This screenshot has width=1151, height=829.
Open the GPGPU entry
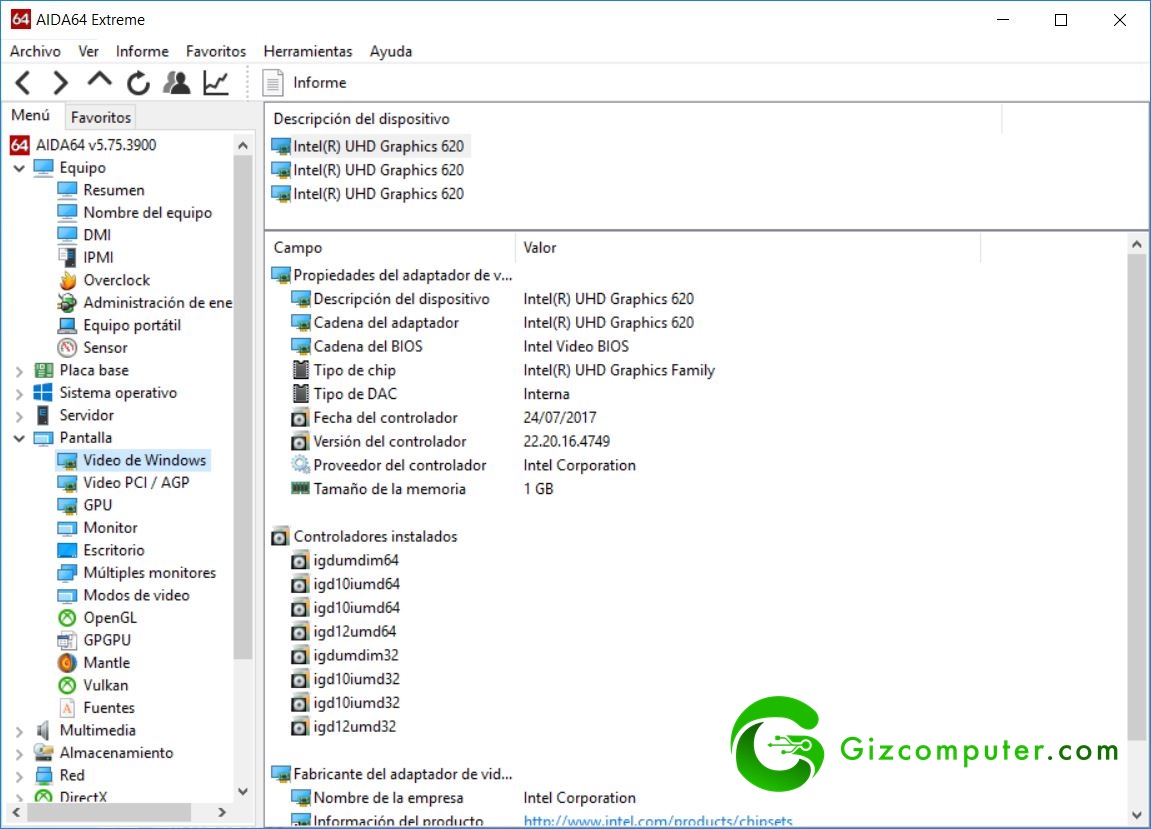click(x=106, y=640)
